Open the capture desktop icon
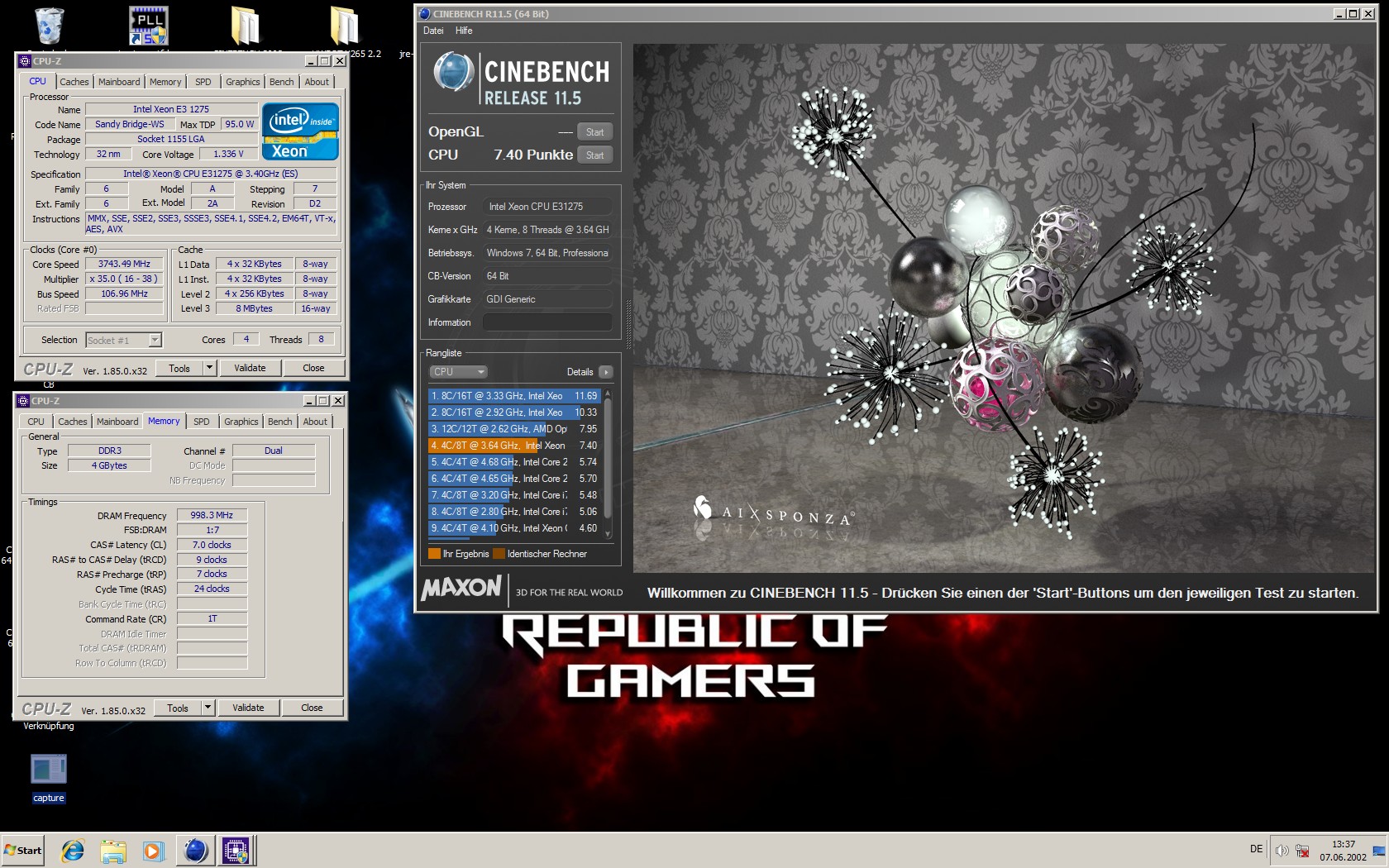Viewport: 1389px width, 868px height. pos(49,778)
